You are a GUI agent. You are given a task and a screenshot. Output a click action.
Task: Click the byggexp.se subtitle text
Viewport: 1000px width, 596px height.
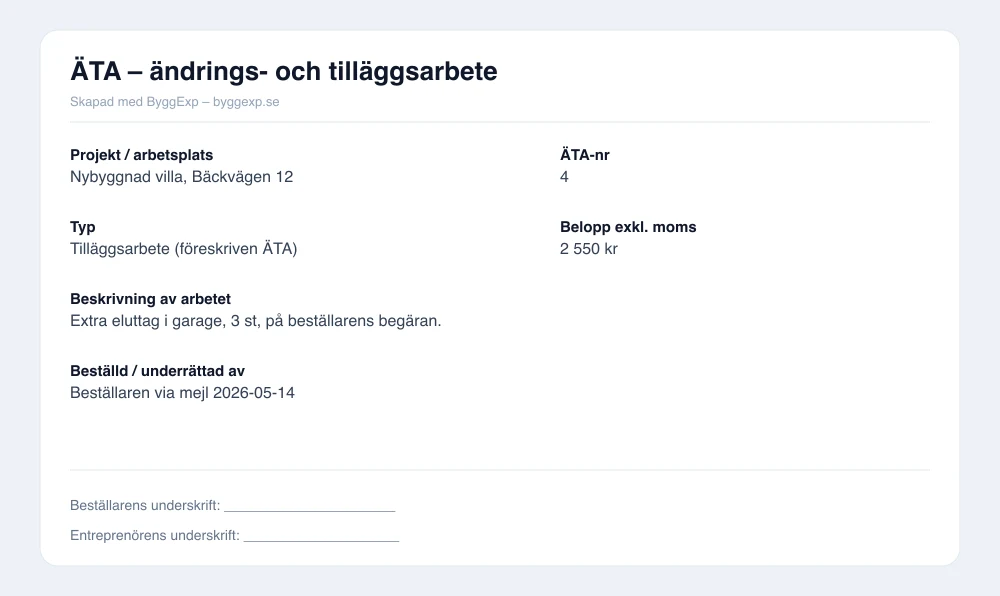click(175, 102)
